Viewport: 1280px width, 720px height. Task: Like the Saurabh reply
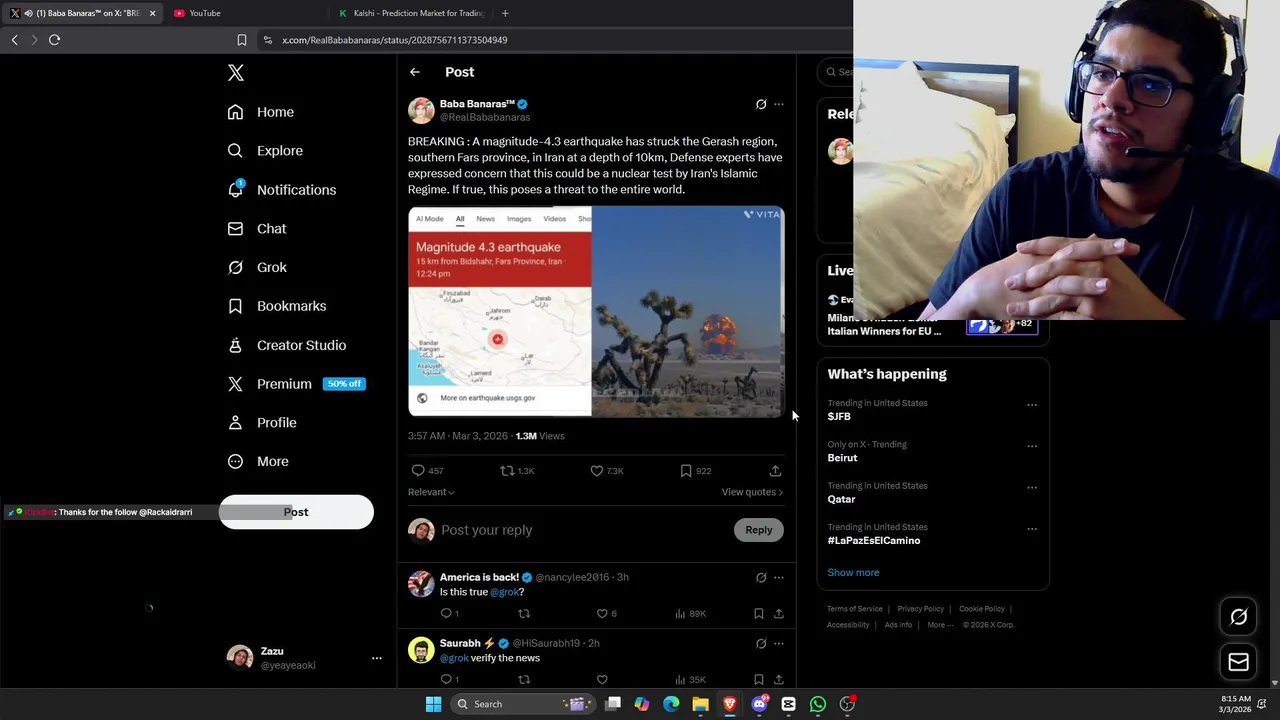coord(602,680)
